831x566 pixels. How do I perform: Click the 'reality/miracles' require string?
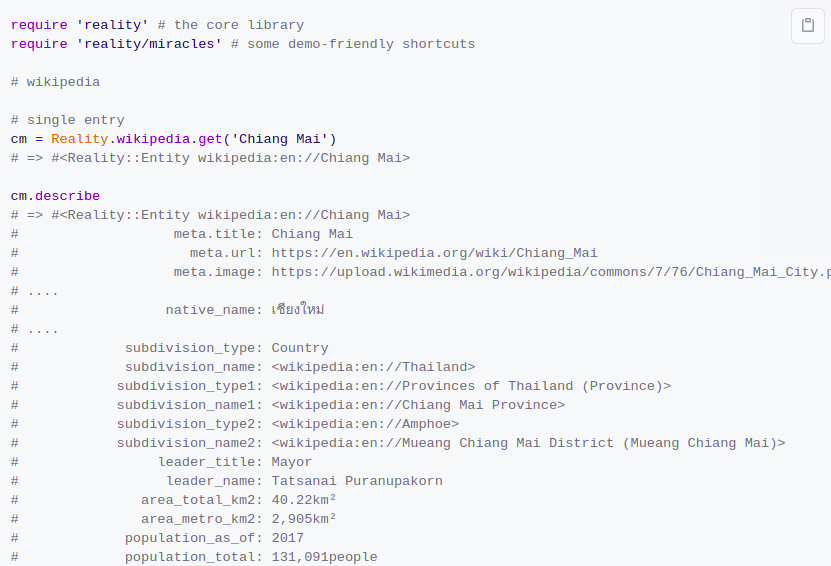pos(149,44)
